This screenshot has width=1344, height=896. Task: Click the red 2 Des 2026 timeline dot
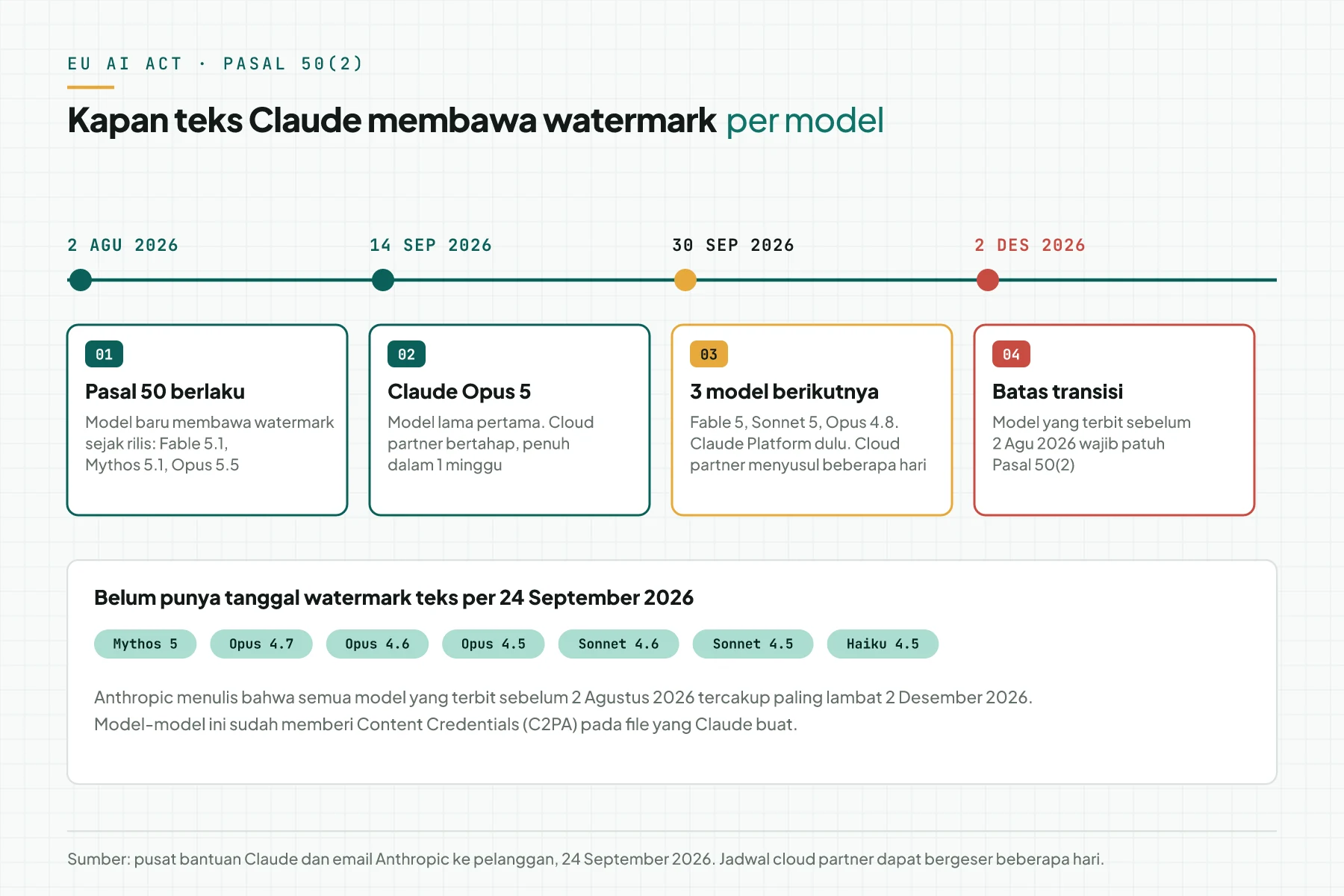pyautogui.click(x=988, y=280)
